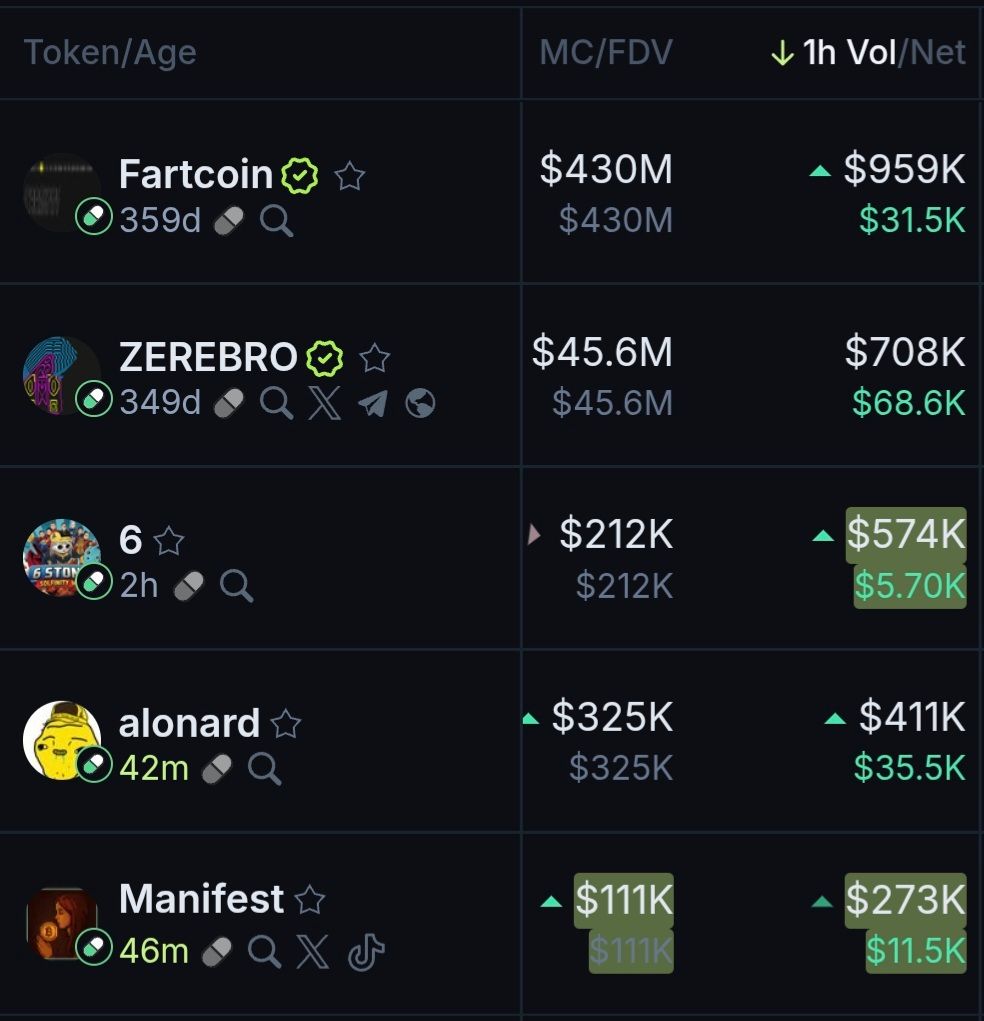
Task: Star the alonard token
Action: click(286, 723)
